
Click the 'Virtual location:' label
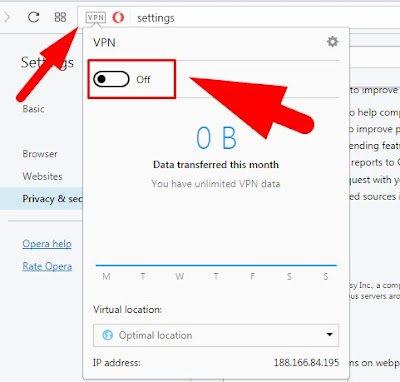point(127,310)
